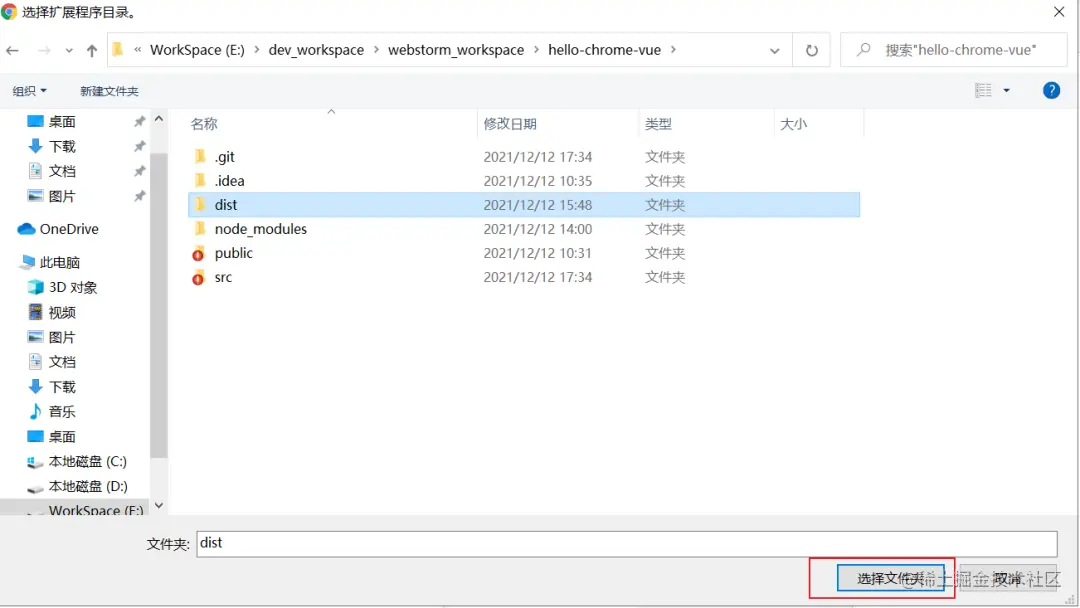The height and width of the screenshot is (608, 1080).
Task: Sort by 类型 column header
Action: (658, 124)
